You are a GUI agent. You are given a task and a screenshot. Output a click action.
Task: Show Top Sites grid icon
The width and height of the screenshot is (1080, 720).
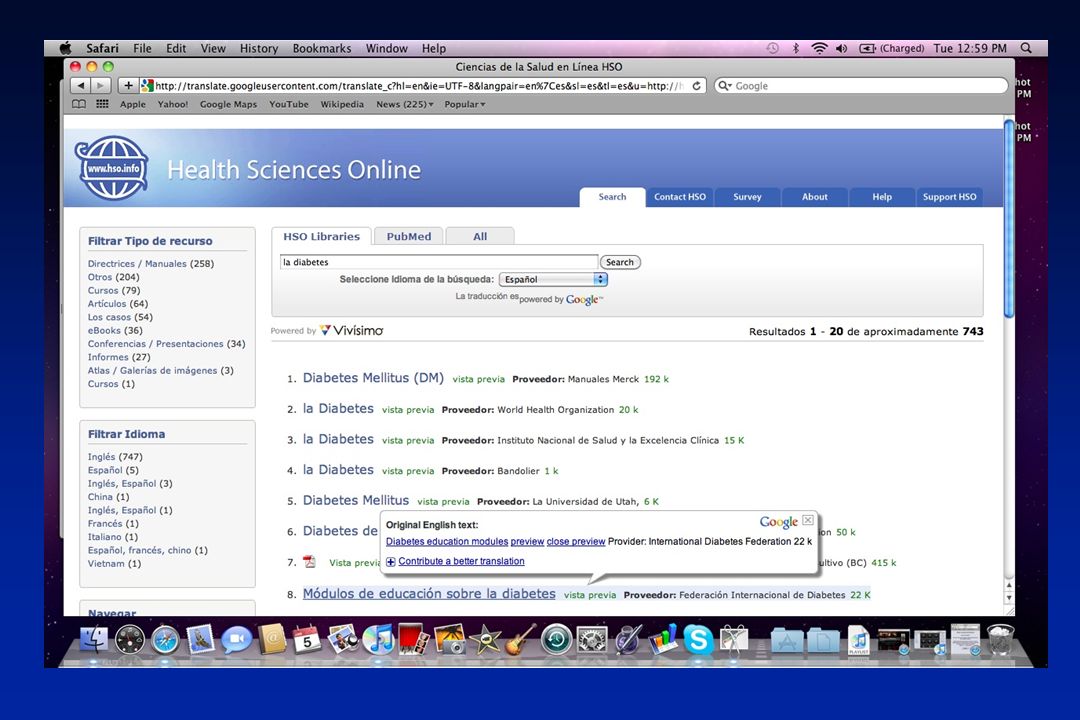pos(102,104)
